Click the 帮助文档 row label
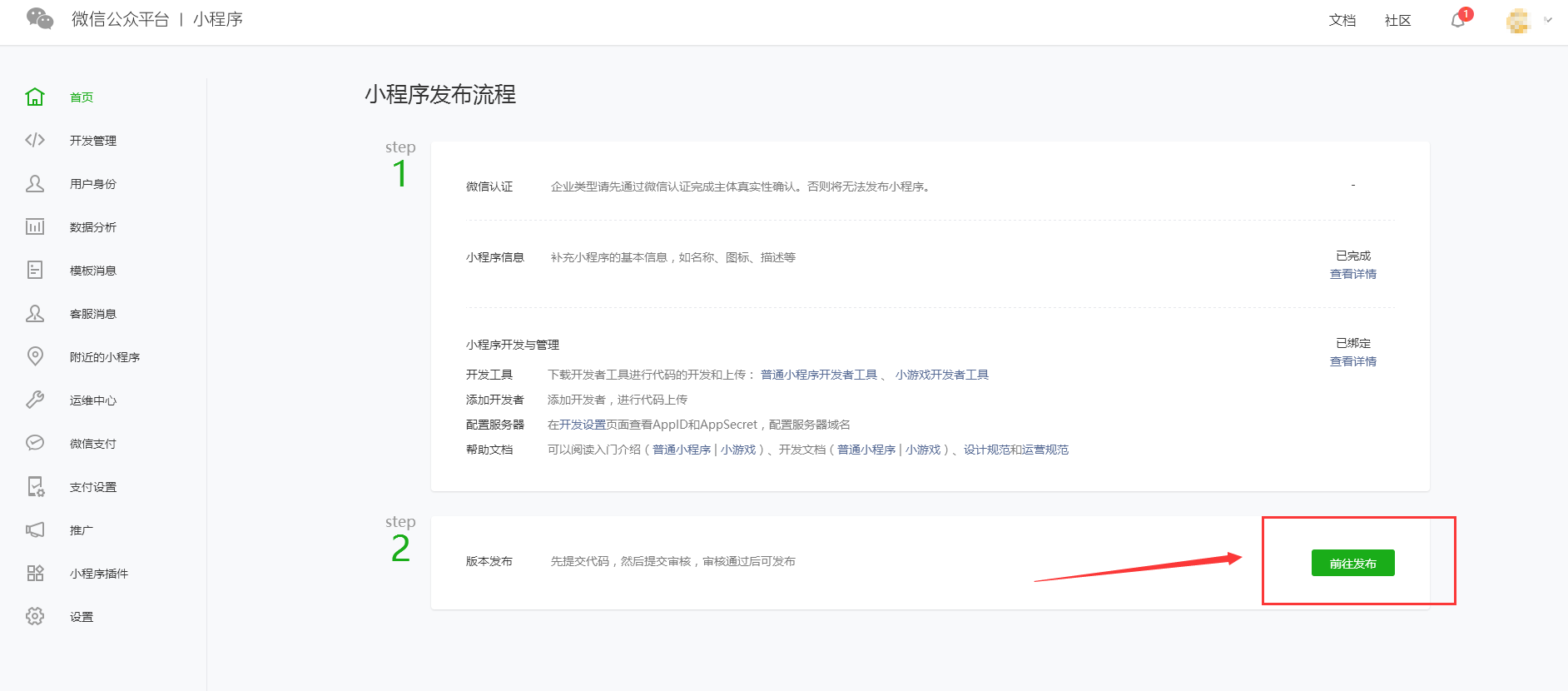1568x691 pixels. point(489,450)
